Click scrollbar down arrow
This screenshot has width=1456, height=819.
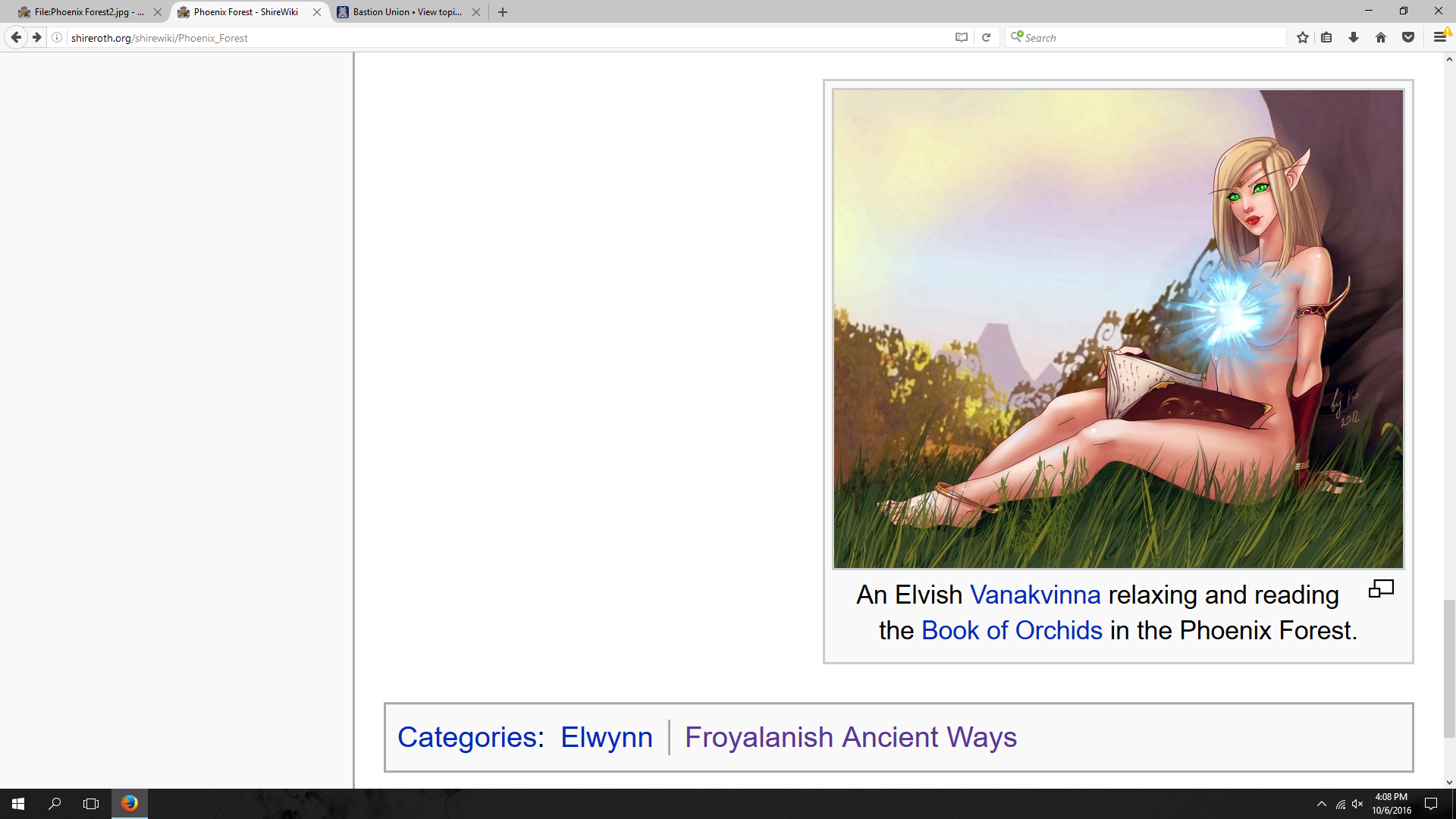coord(1448,782)
